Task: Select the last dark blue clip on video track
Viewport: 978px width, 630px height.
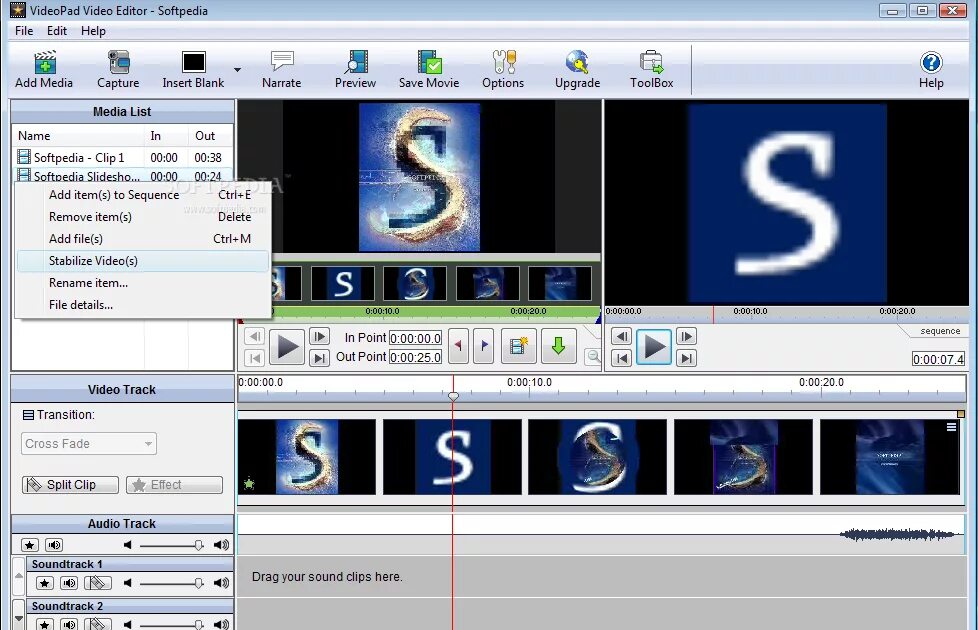Action: [889, 457]
